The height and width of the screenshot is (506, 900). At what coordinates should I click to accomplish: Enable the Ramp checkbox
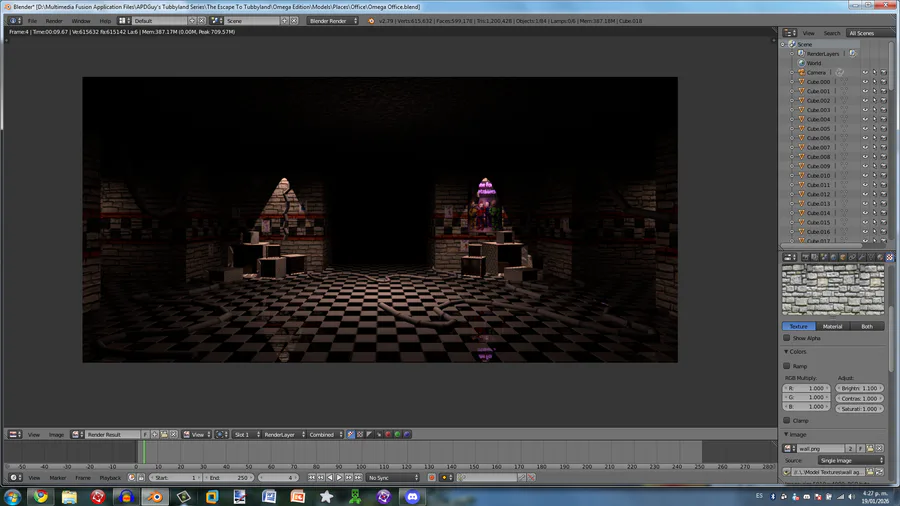(787, 366)
